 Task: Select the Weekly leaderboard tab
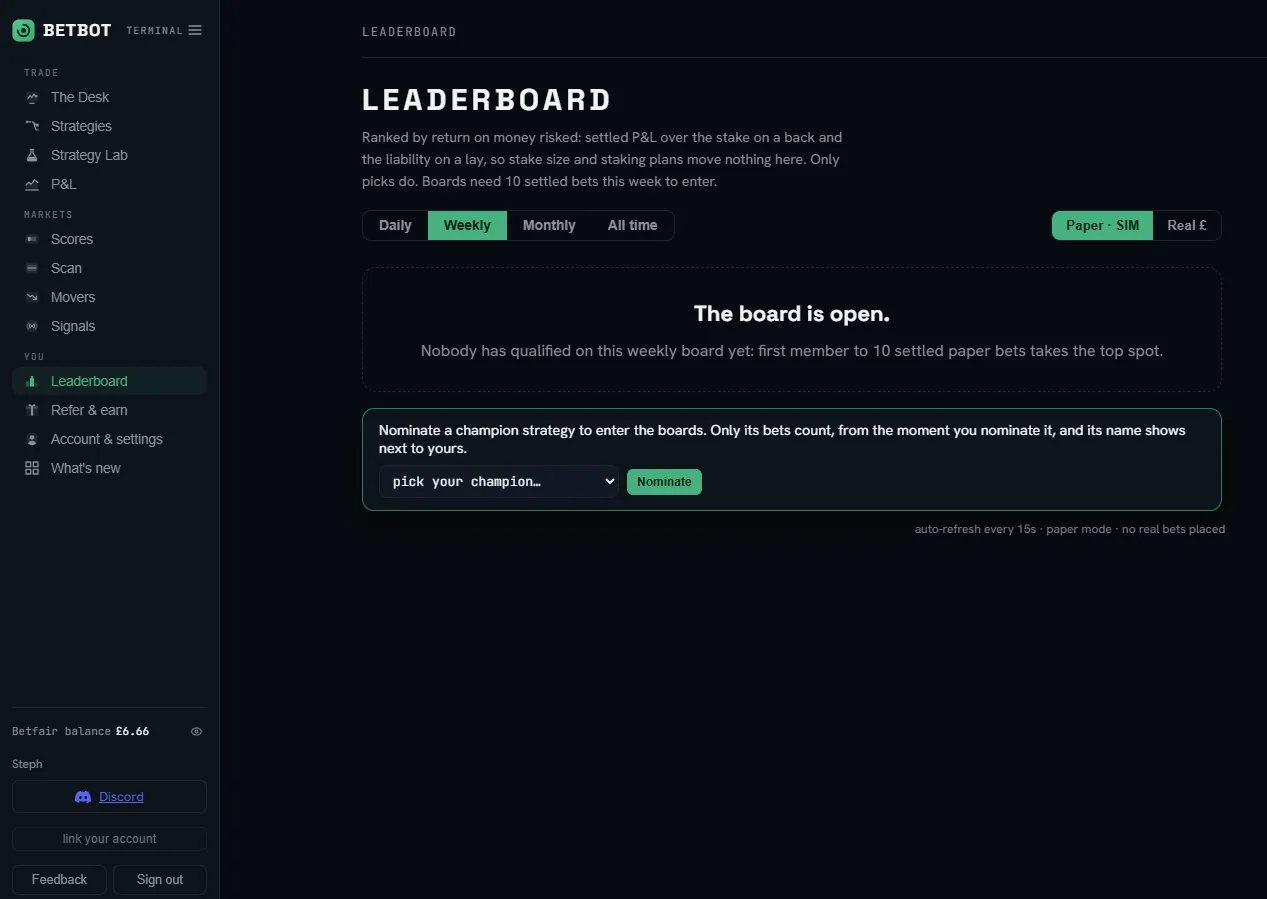467,225
